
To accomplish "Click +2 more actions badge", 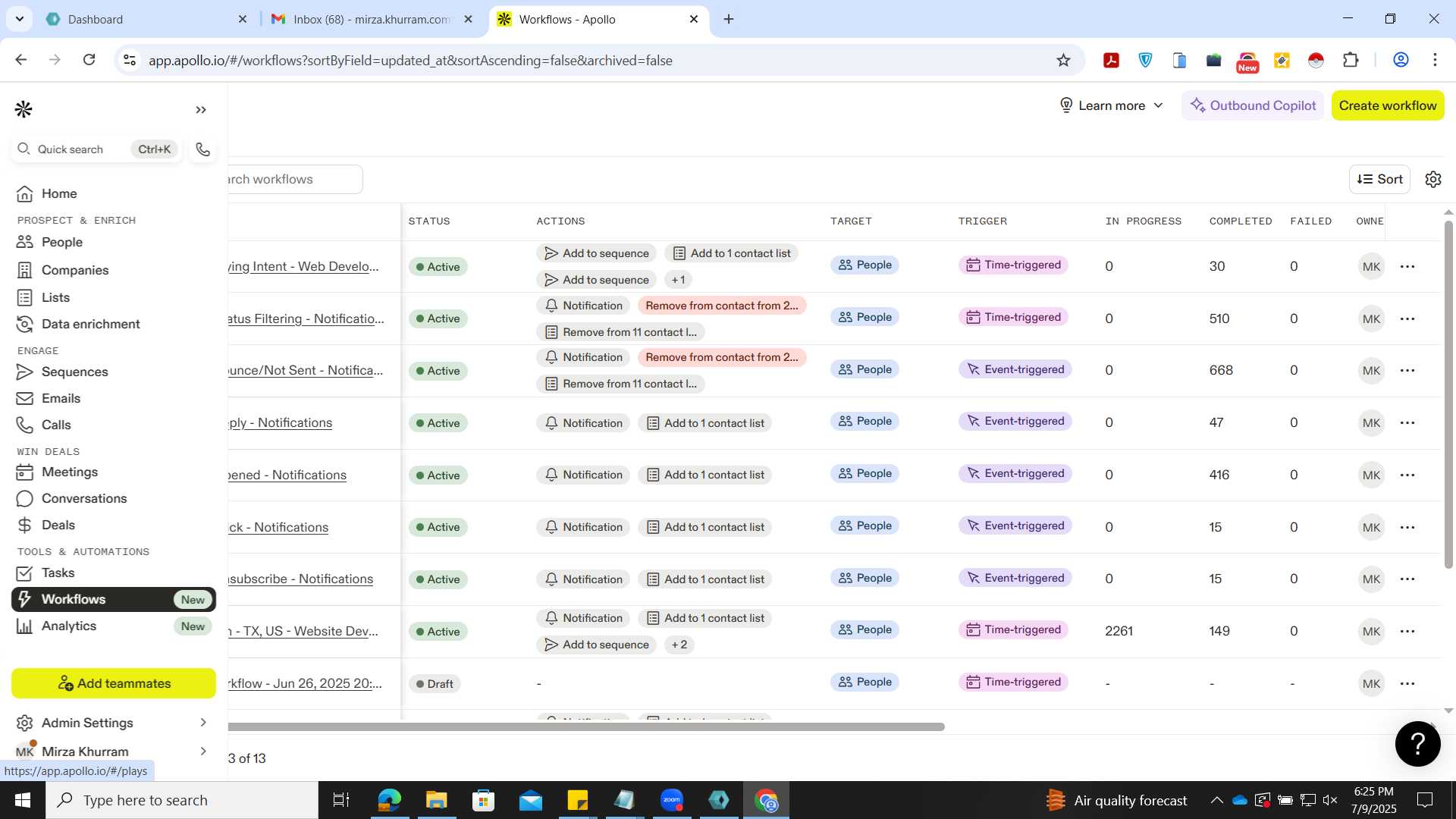I will 679,645.
